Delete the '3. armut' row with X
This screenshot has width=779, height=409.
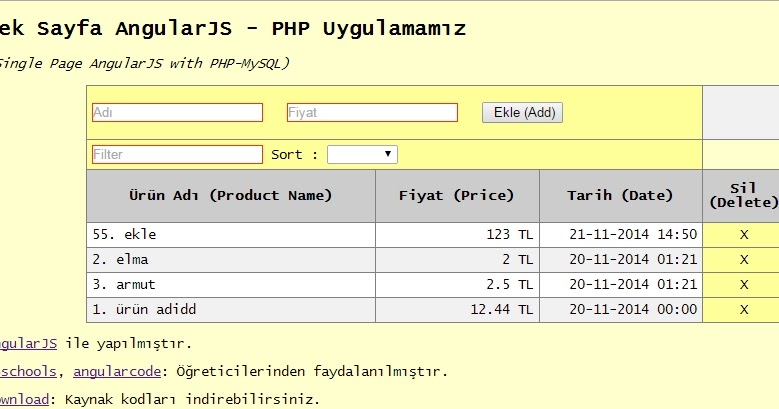point(744,285)
